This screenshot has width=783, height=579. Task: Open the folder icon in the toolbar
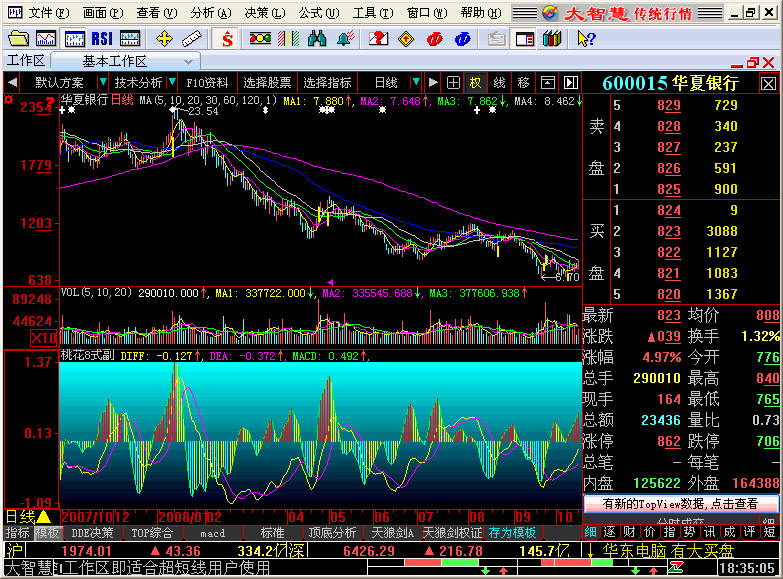click(x=18, y=38)
